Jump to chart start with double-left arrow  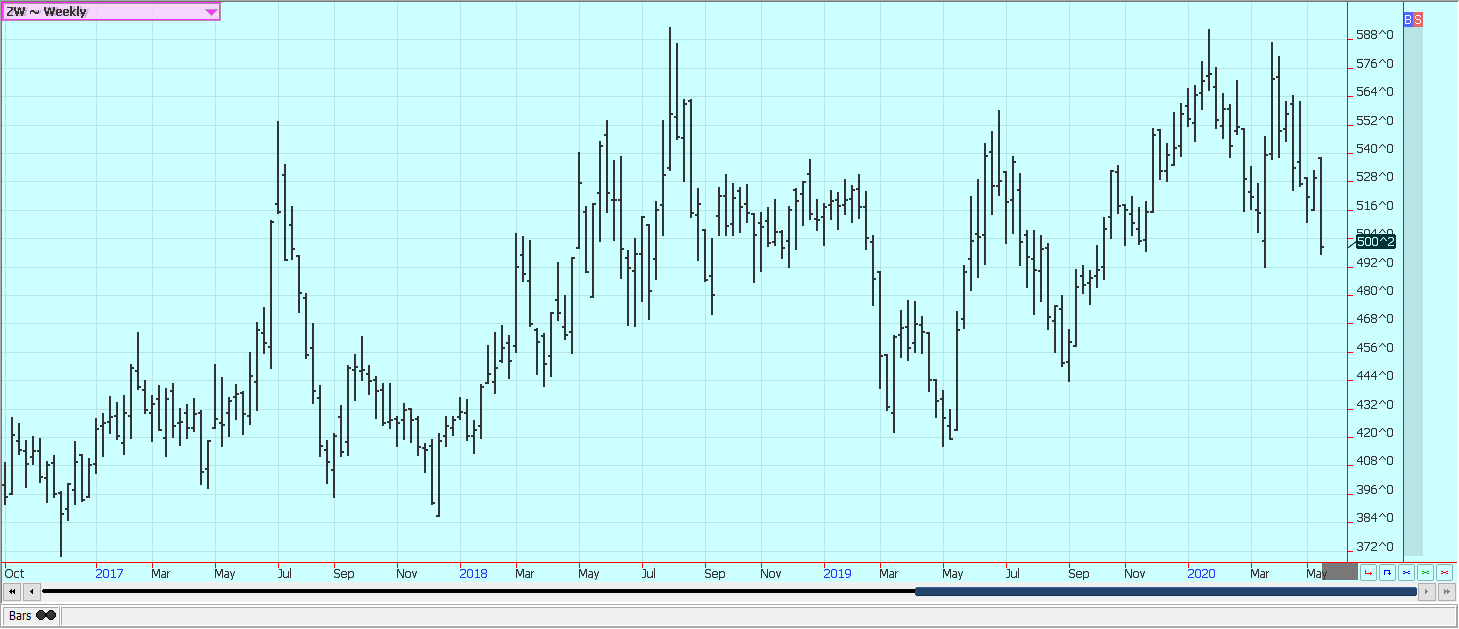[x=12, y=592]
